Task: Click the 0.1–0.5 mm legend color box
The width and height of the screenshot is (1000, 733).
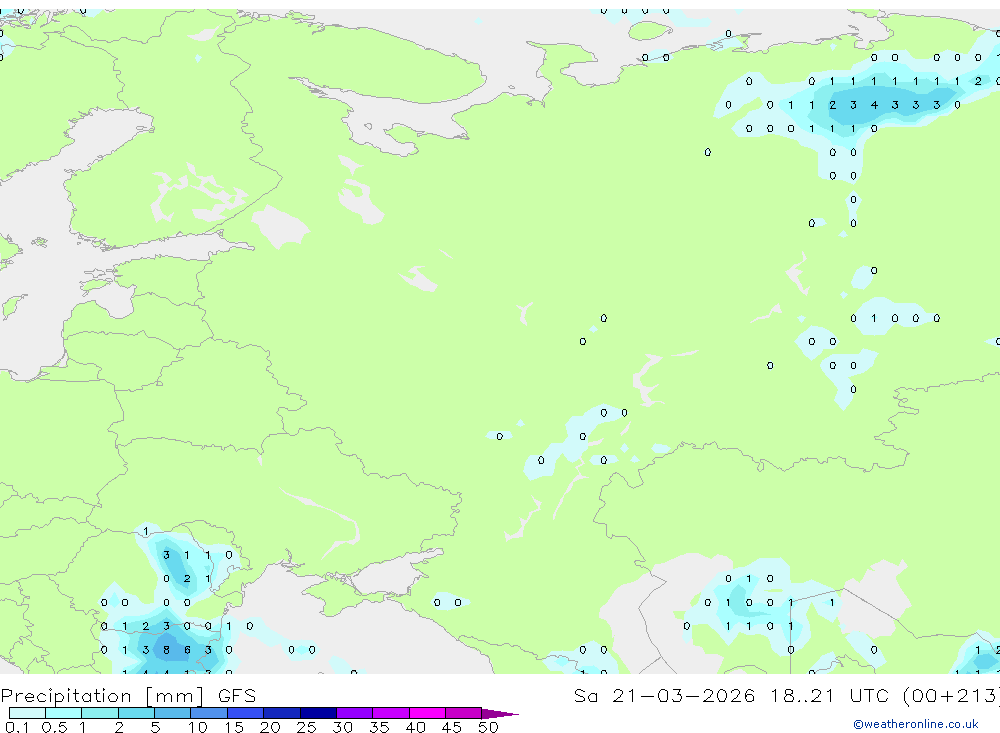Action: 27,713
